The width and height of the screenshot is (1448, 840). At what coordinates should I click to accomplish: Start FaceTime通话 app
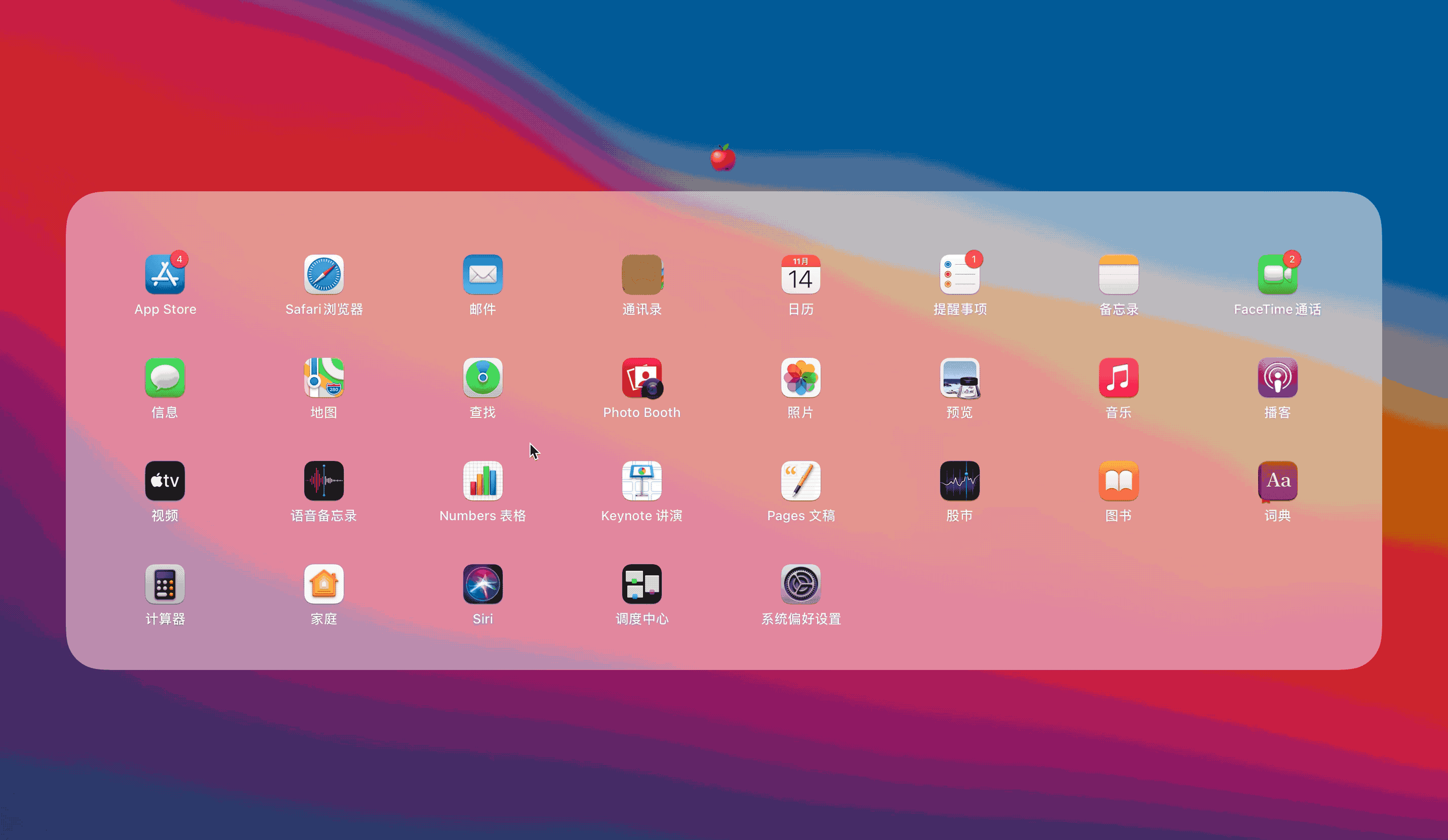[x=1277, y=274]
